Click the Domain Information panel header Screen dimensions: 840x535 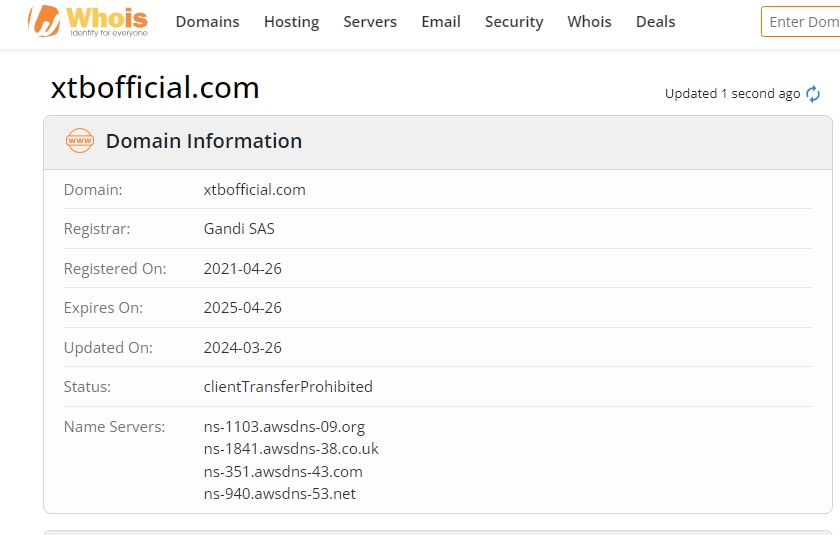click(204, 141)
